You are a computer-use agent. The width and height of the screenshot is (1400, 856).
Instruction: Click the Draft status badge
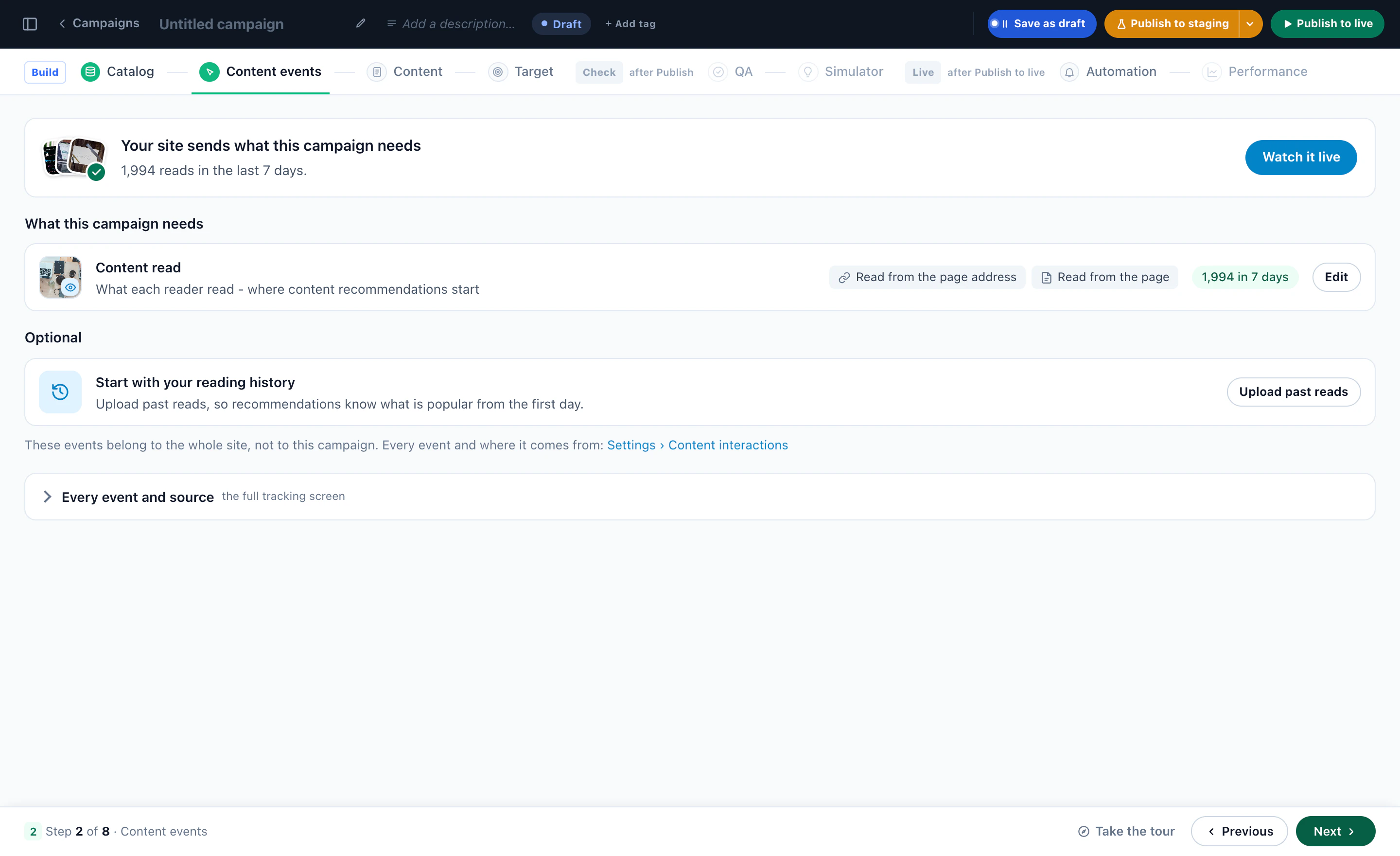pos(561,24)
